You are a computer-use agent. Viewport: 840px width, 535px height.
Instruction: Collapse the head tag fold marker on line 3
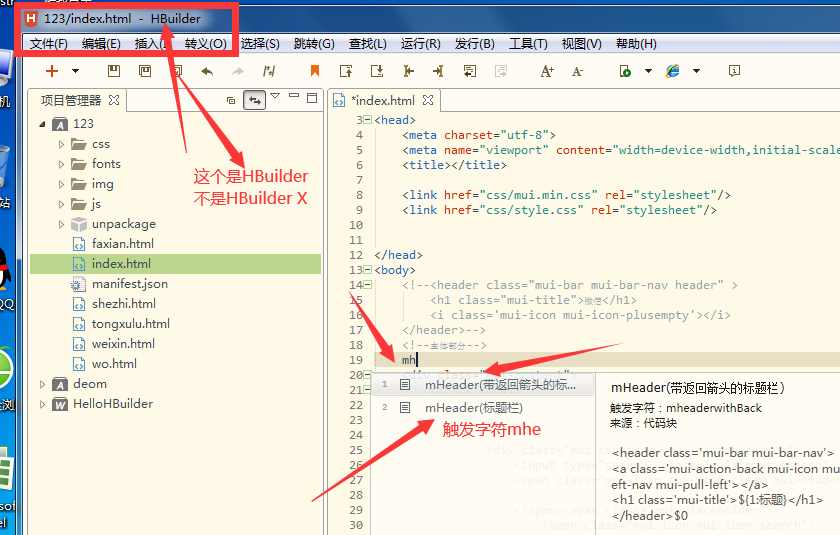[x=368, y=120]
